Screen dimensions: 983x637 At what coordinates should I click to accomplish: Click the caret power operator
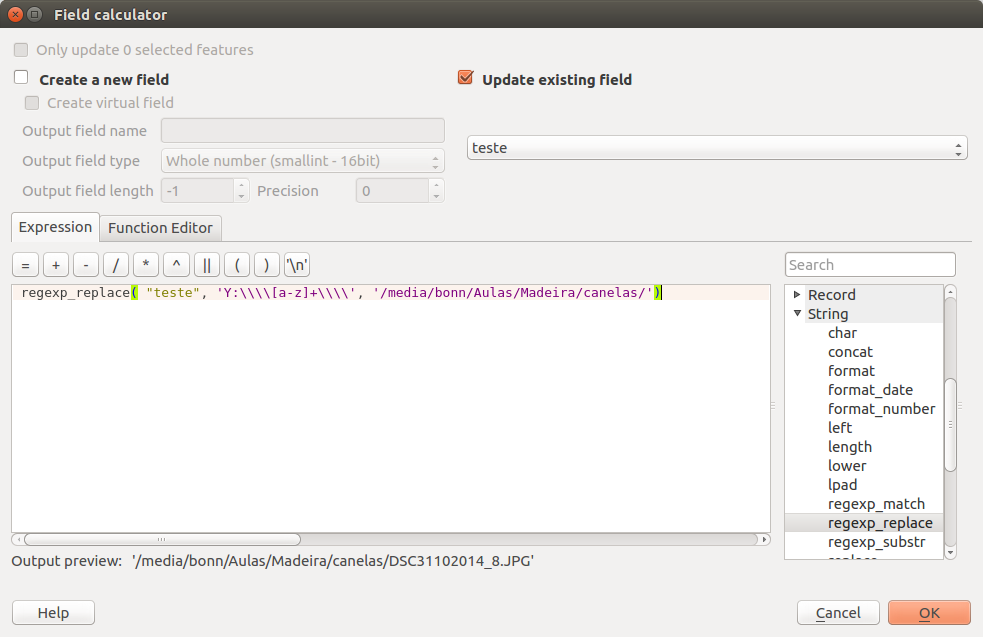[x=176, y=265]
